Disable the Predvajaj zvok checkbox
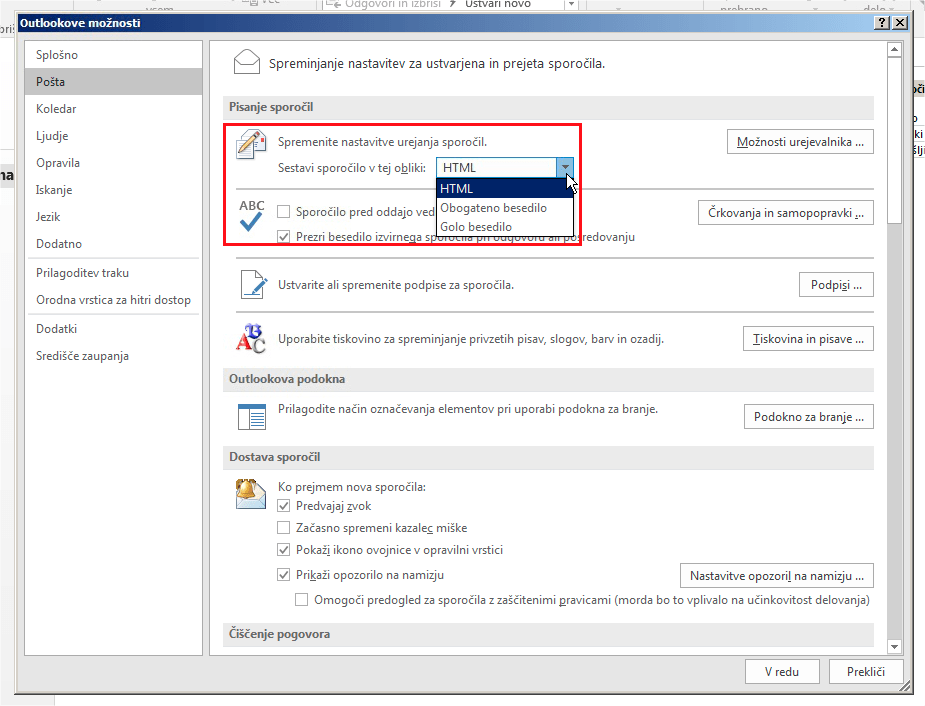925x706 pixels. [x=284, y=506]
